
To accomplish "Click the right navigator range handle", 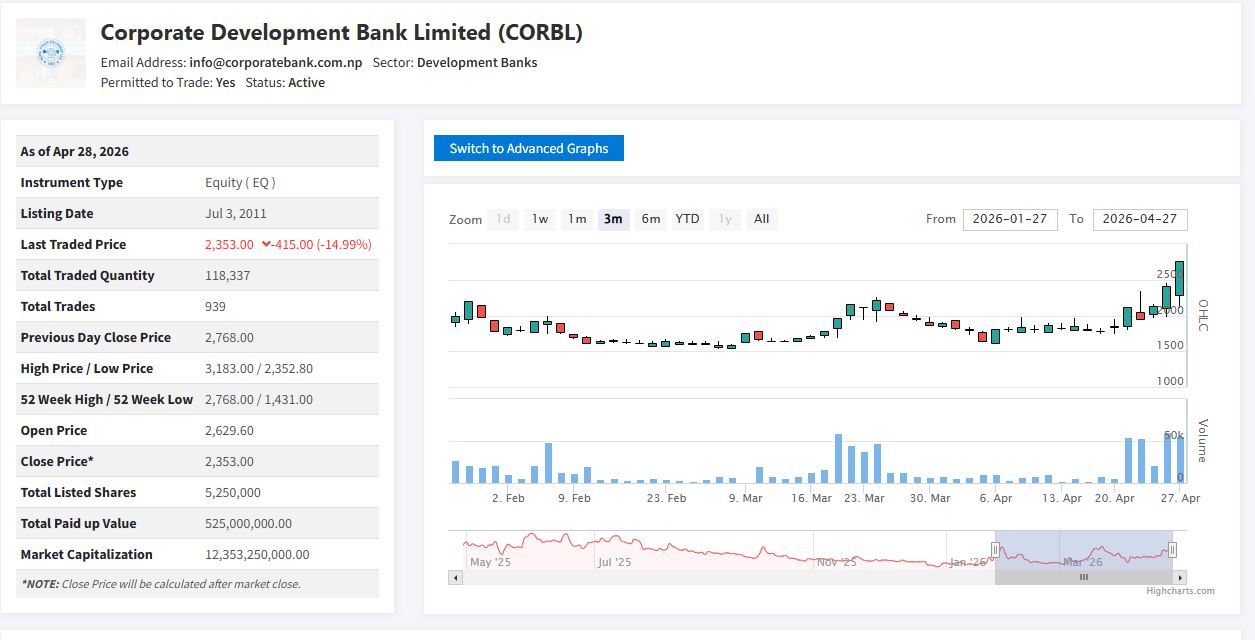I will tap(1172, 549).
